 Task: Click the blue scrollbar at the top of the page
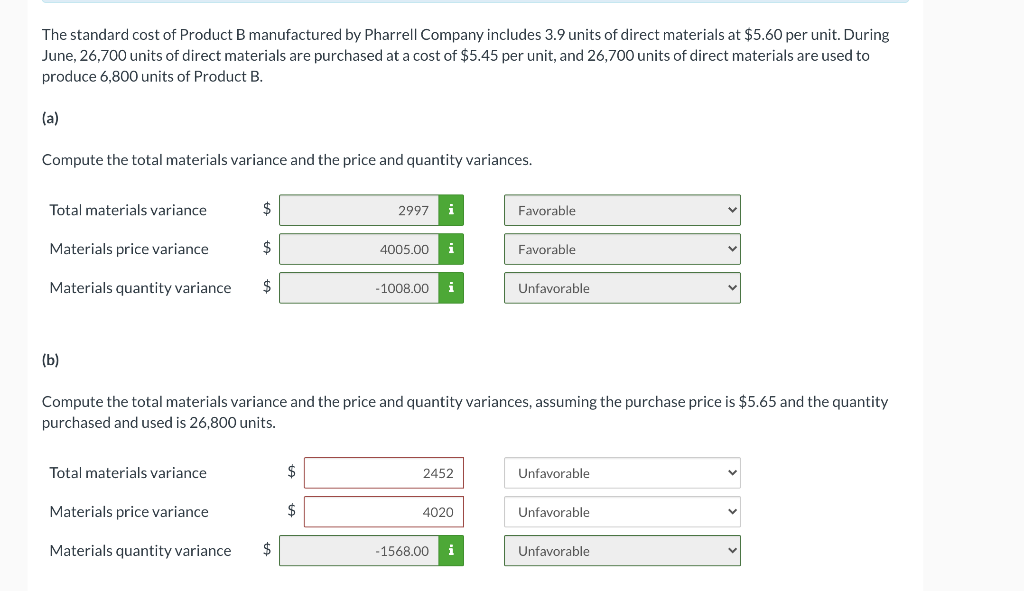pyautogui.click(x=474, y=3)
